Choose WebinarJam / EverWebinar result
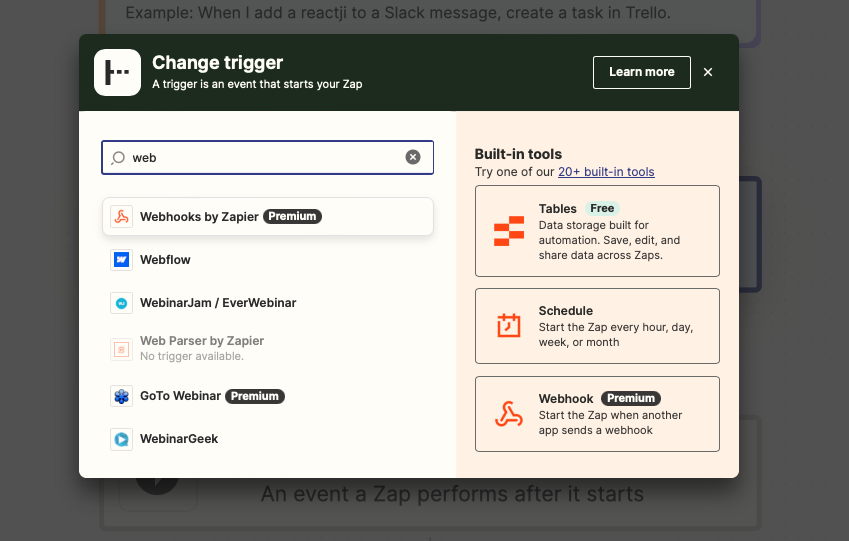 267,303
